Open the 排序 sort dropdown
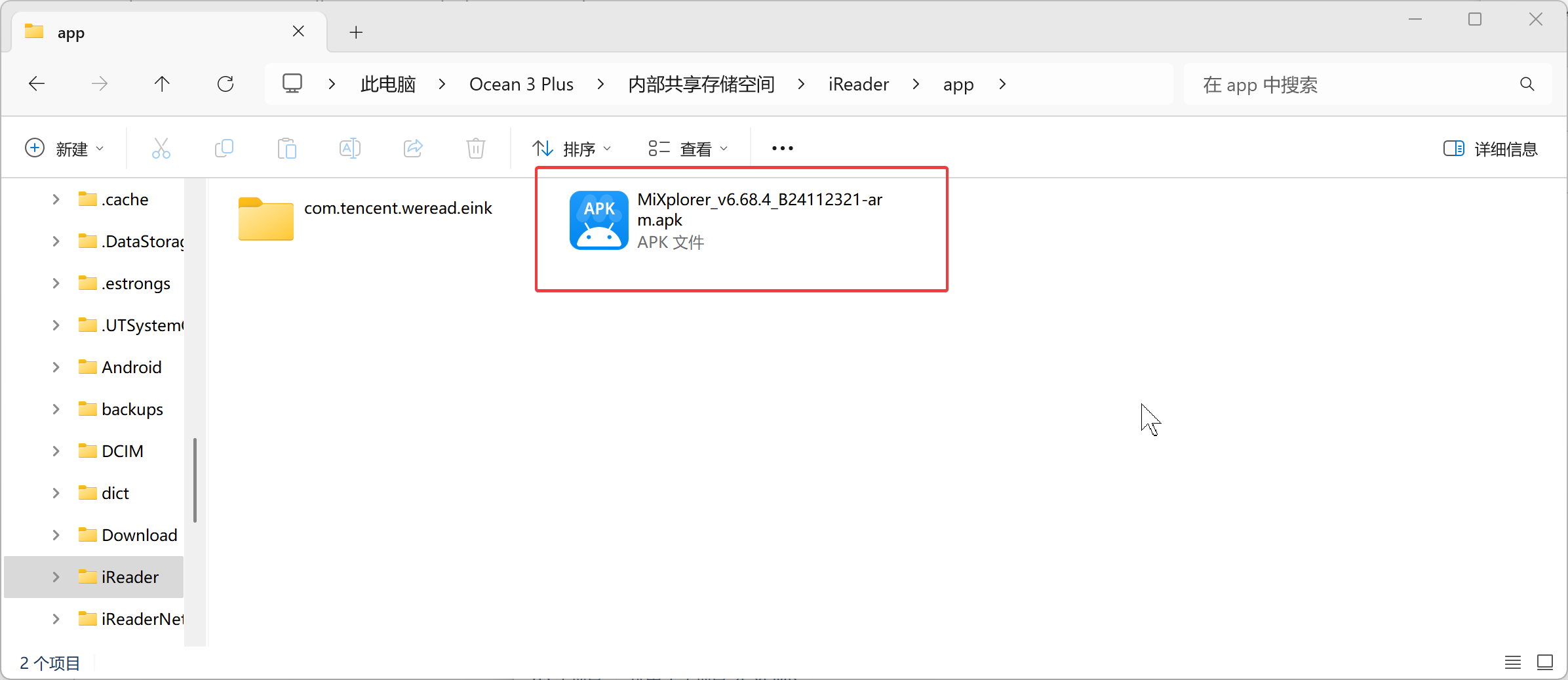The height and width of the screenshot is (680, 1568). click(x=571, y=149)
